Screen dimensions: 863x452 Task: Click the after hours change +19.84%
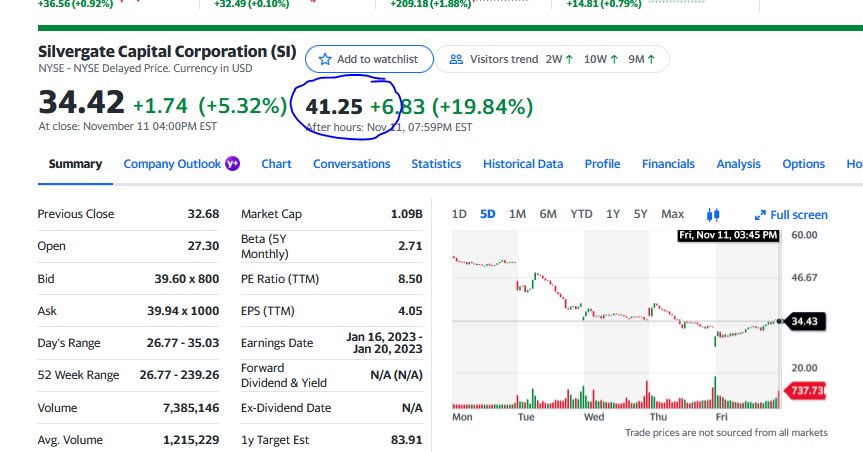click(x=483, y=107)
